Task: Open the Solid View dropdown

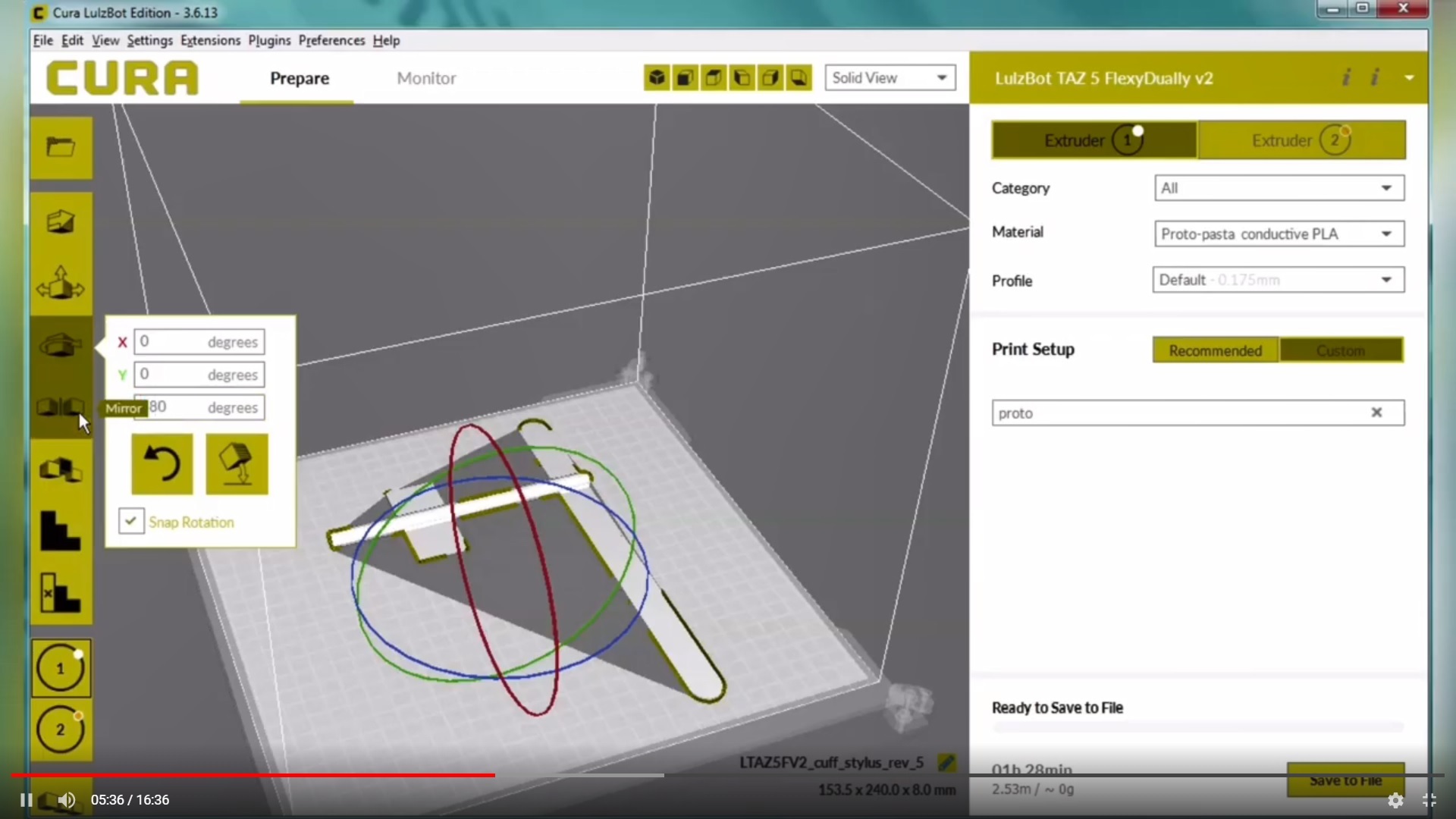Action: 890,77
